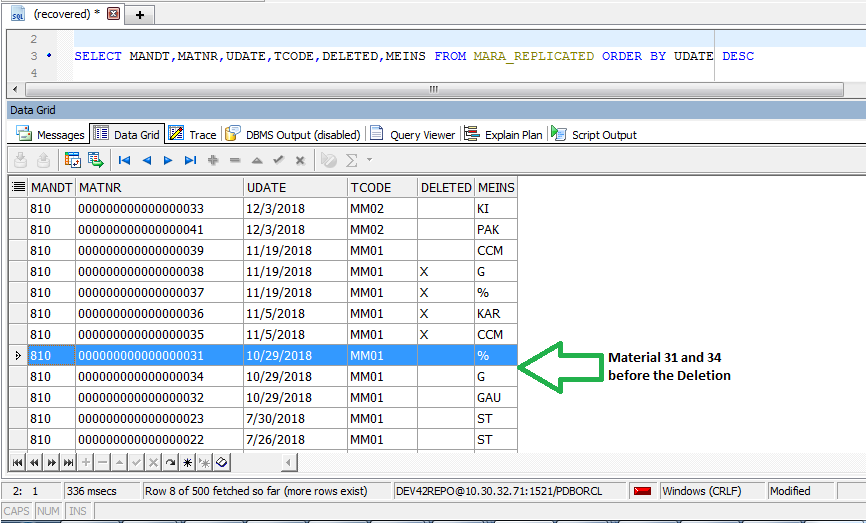This screenshot has height=523, width=866.
Task: Open the dropdown arrow beside sigma
Action: point(369,160)
